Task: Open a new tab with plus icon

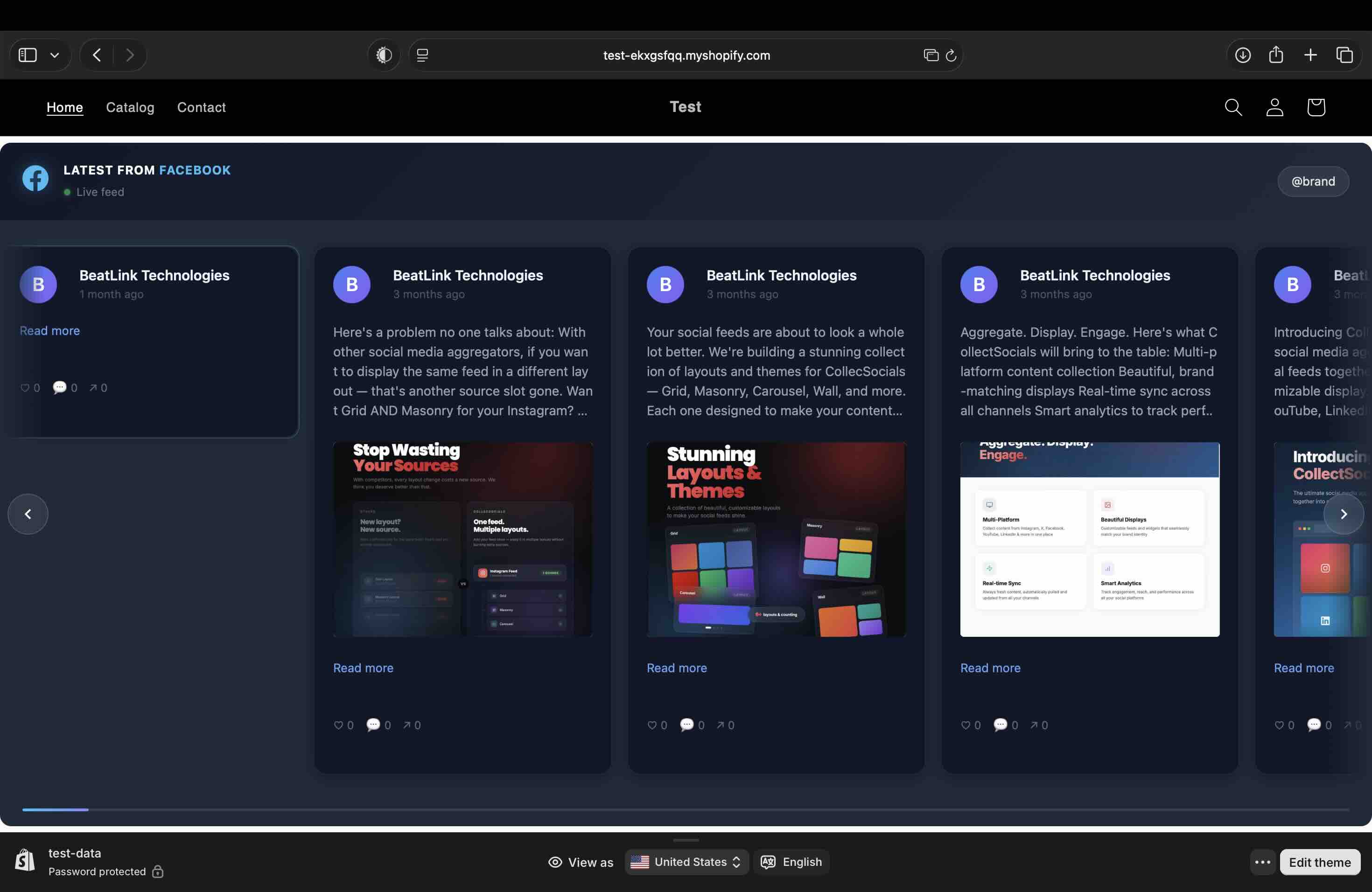Action: pyautogui.click(x=1310, y=56)
